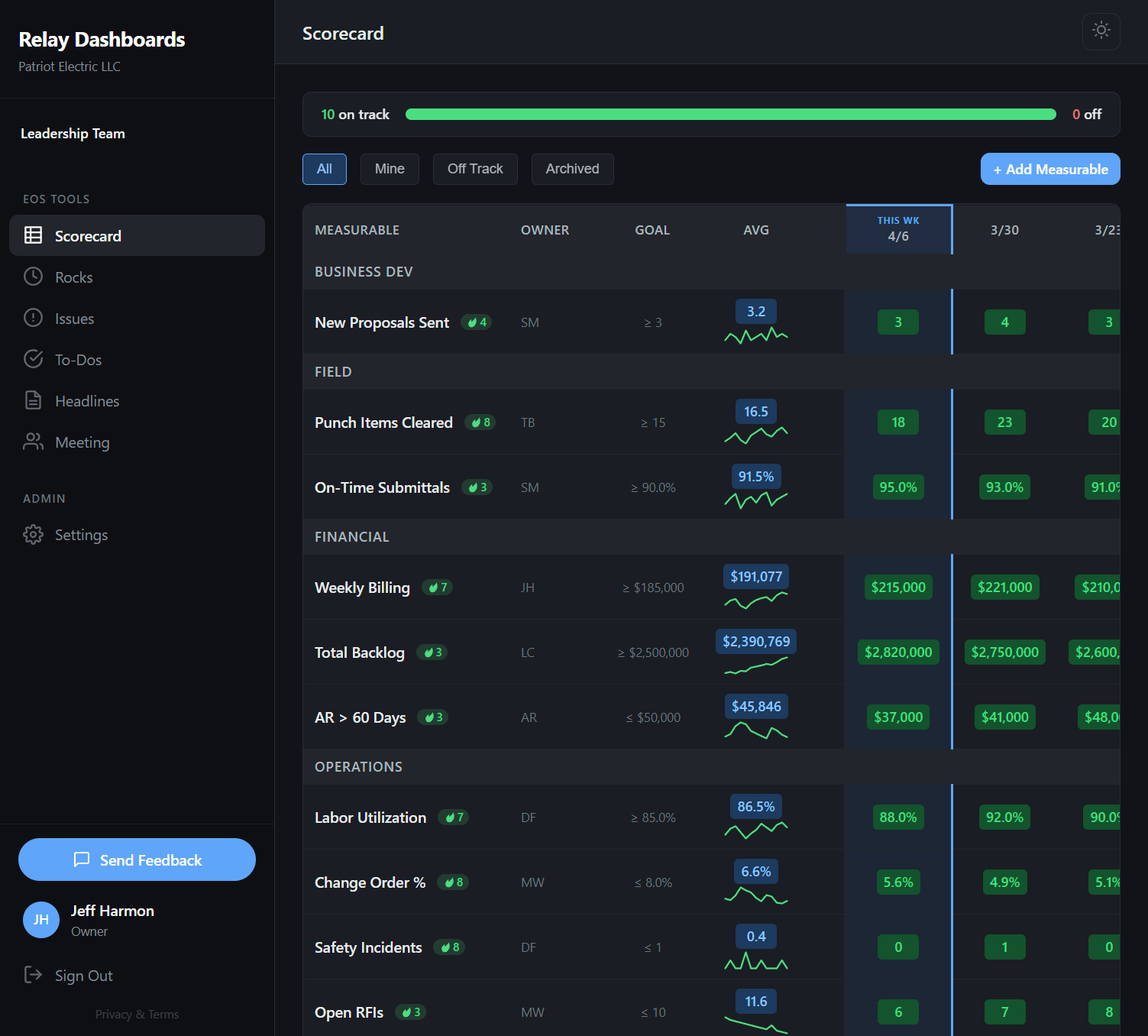Click streak badge on AR > 60 Days

(433, 717)
